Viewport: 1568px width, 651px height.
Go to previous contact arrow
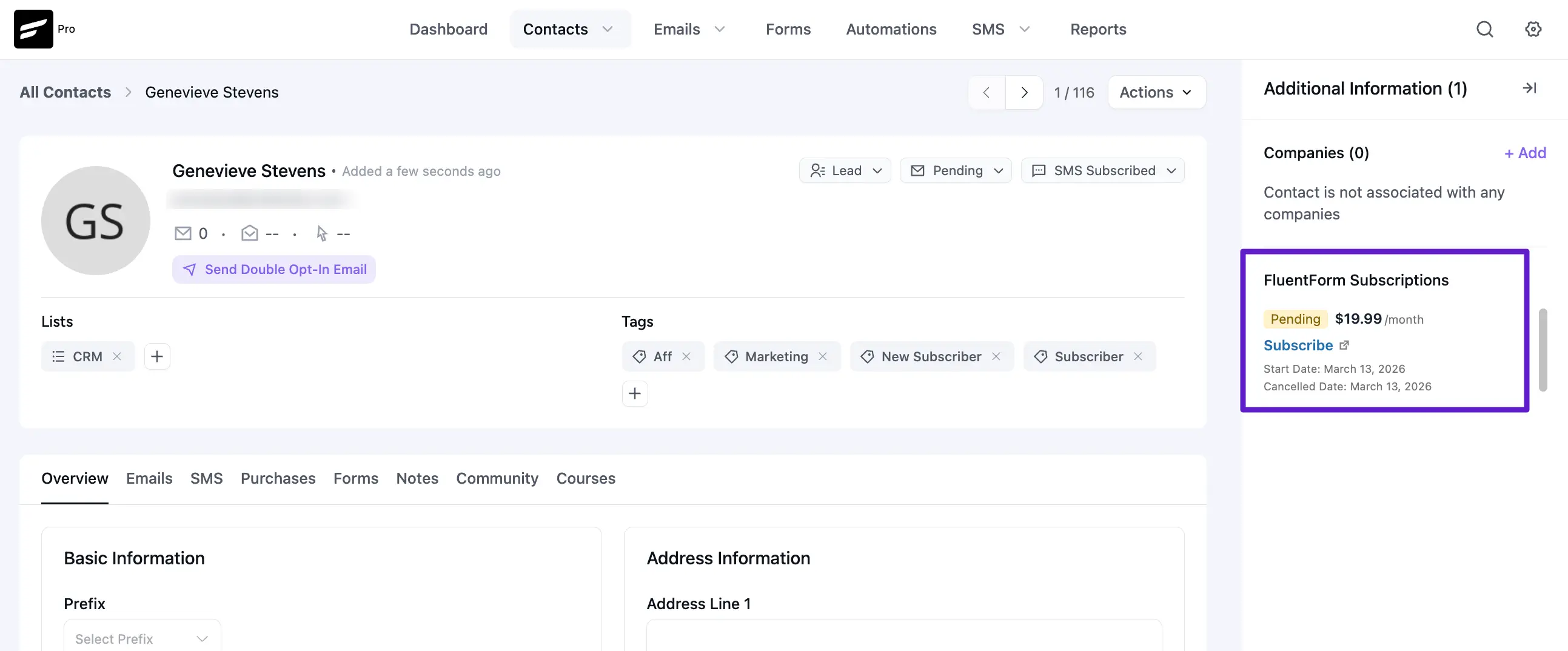coord(986,93)
